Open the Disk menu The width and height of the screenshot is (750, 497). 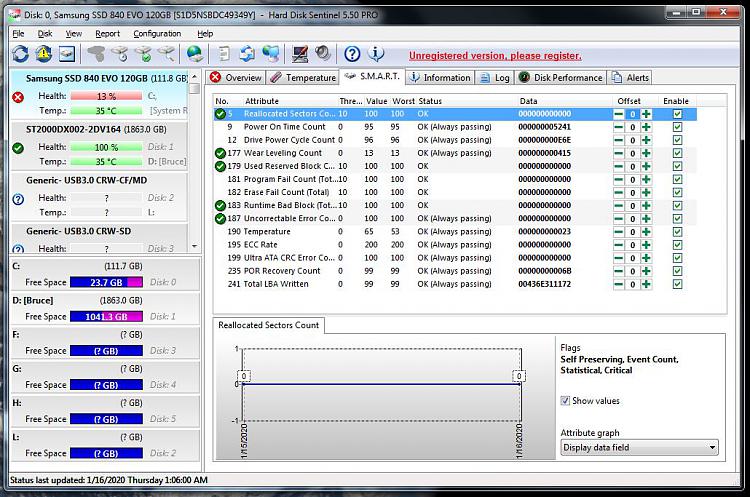click(x=45, y=34)
